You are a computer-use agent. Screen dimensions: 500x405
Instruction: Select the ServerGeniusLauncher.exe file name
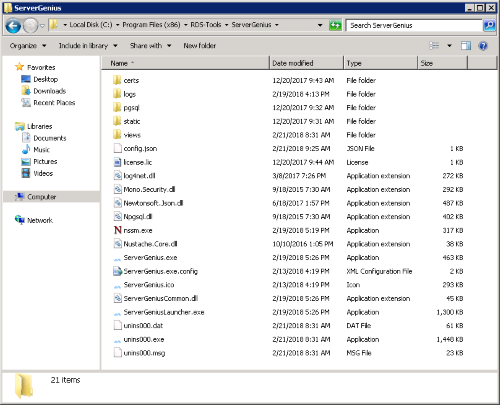pyautogui.click(x=164, y=312)
